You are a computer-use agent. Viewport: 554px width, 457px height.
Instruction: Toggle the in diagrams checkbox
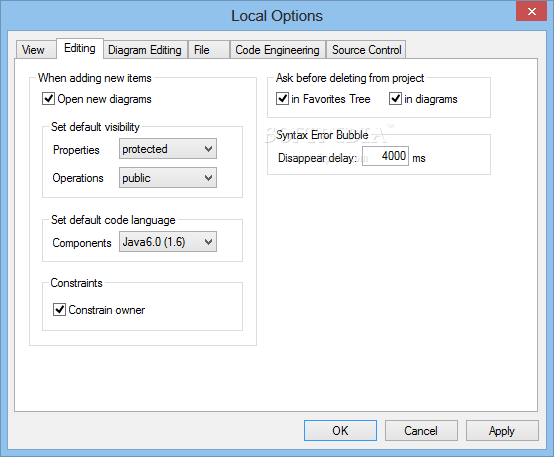[395, 99]
